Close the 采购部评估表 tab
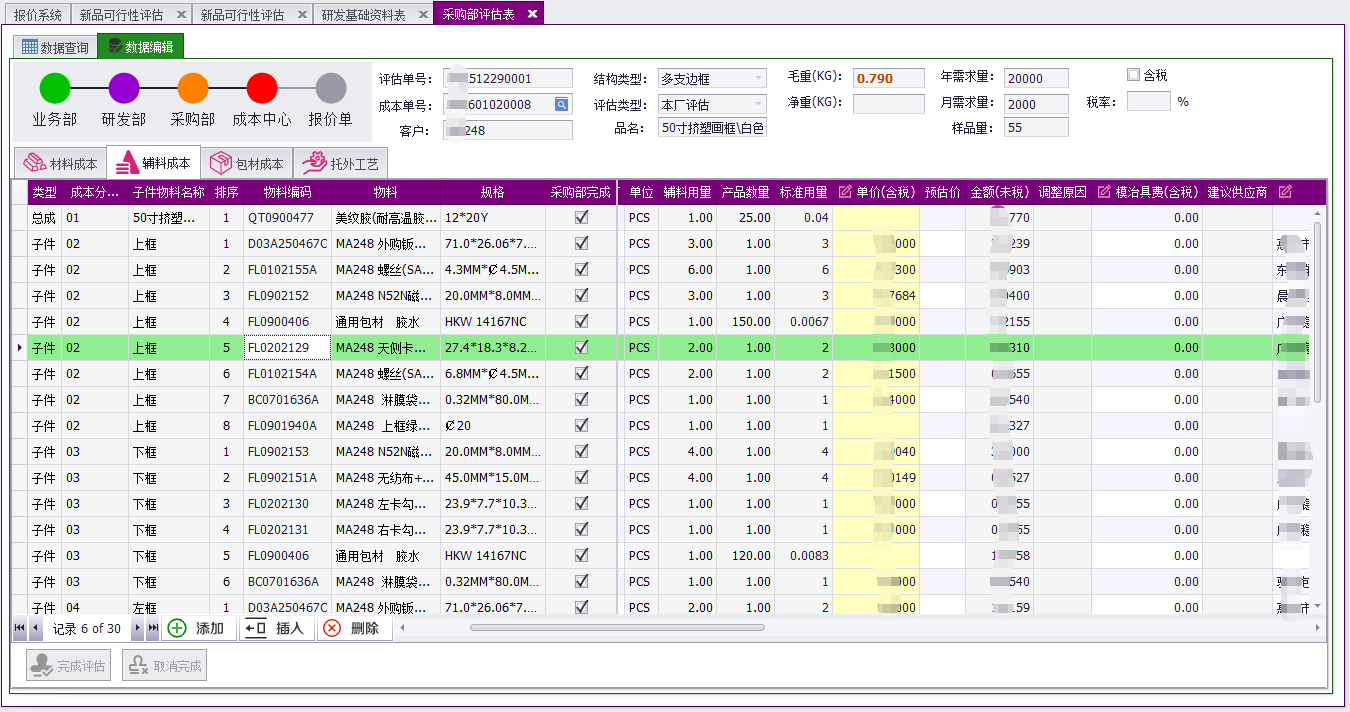This screenshot has width=1350, height=712. [532, 14]
